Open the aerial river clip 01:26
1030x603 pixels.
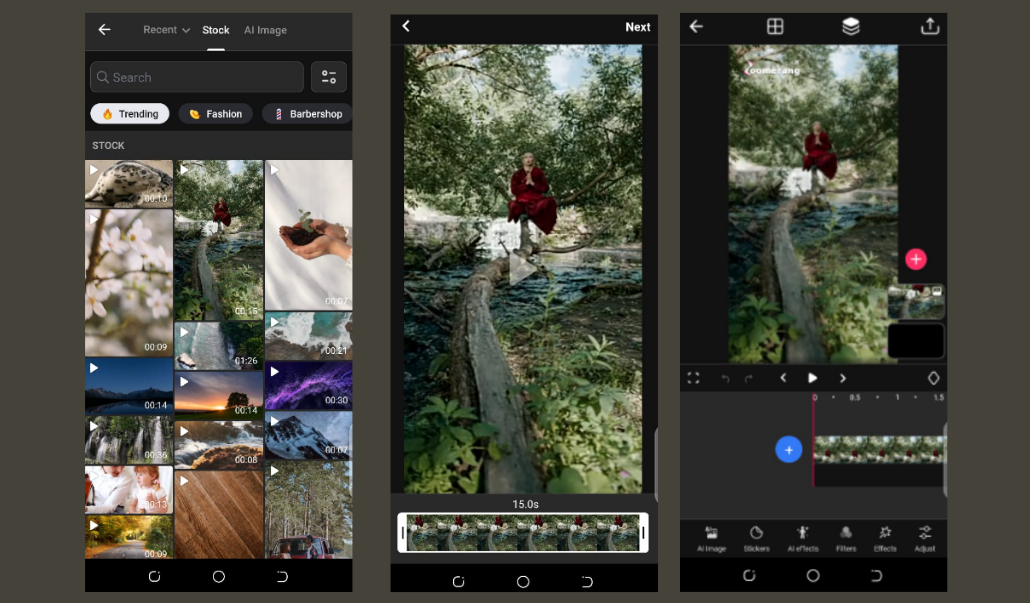[x=219, y=346]
